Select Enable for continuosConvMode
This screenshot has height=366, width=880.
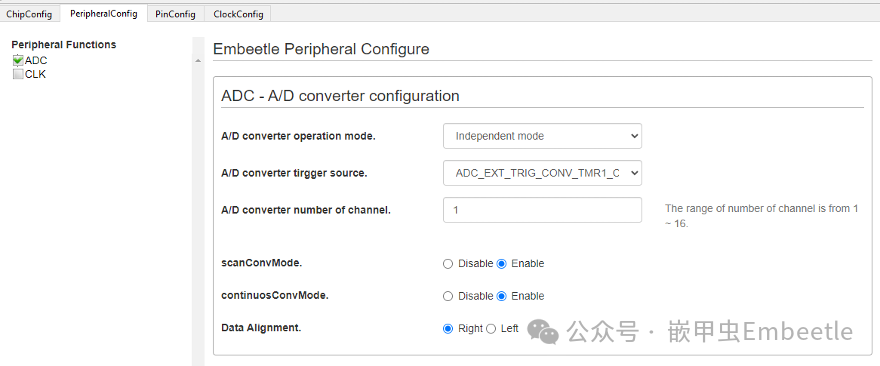pos(502,296)
